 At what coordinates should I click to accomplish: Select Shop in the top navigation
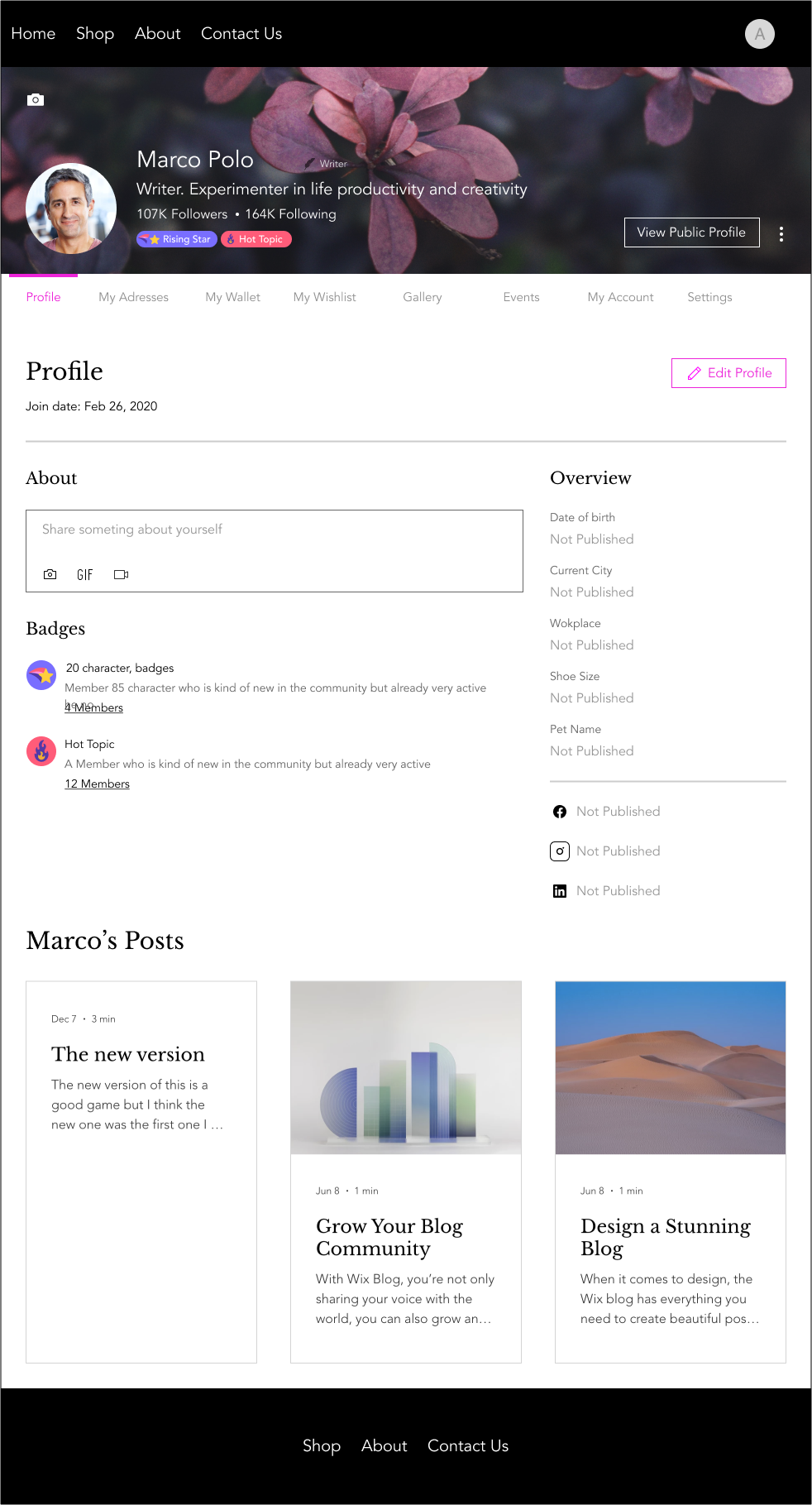95,34
